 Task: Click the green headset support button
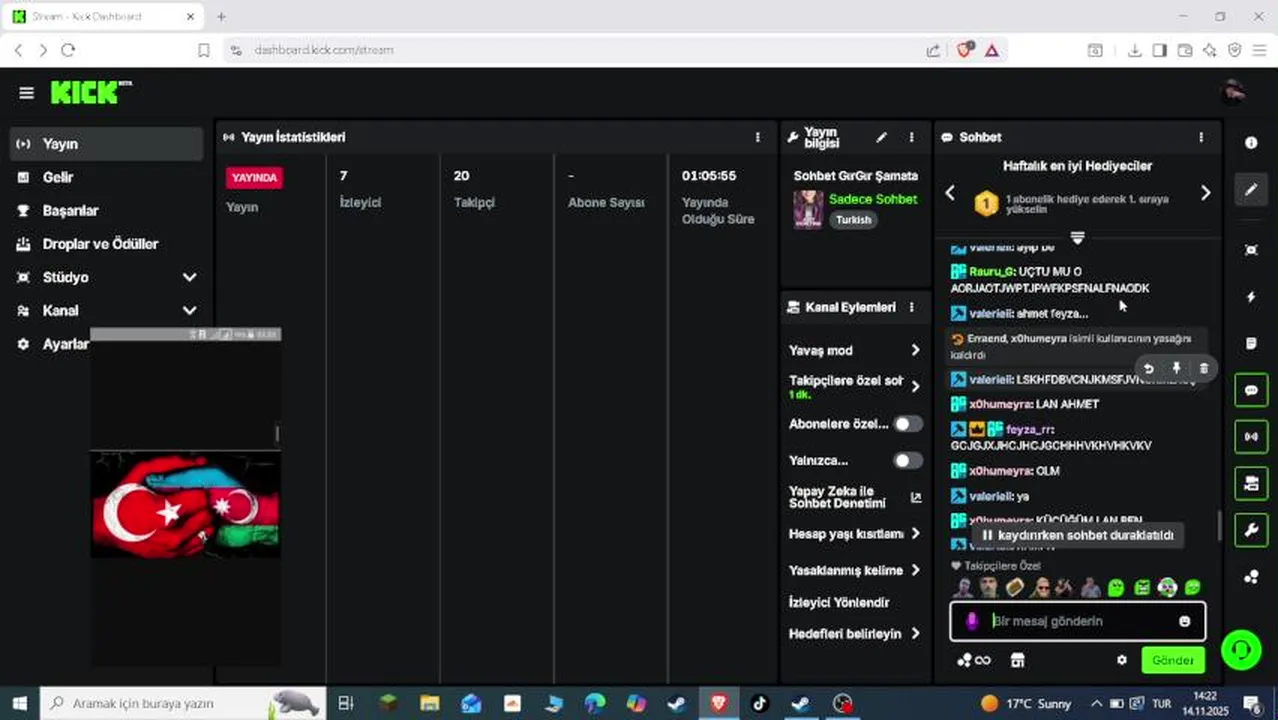1241,650
